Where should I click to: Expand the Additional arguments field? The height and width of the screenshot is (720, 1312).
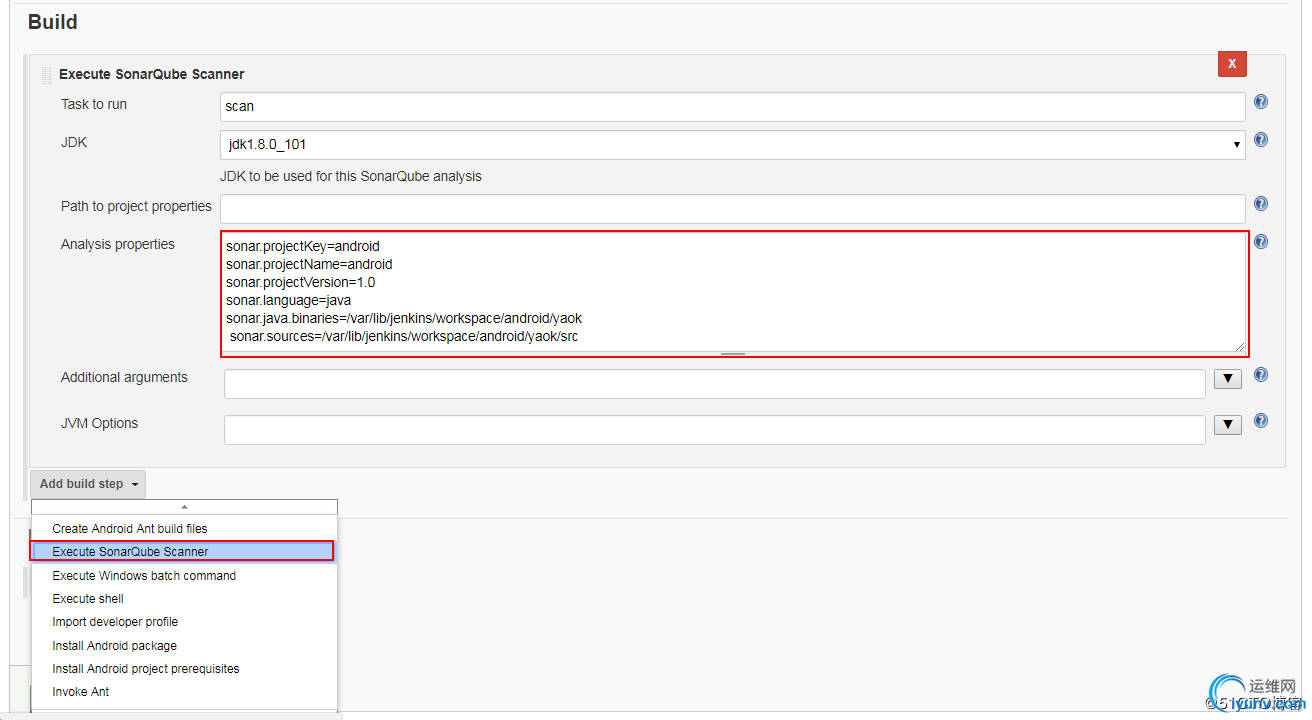coord(1228,380)
